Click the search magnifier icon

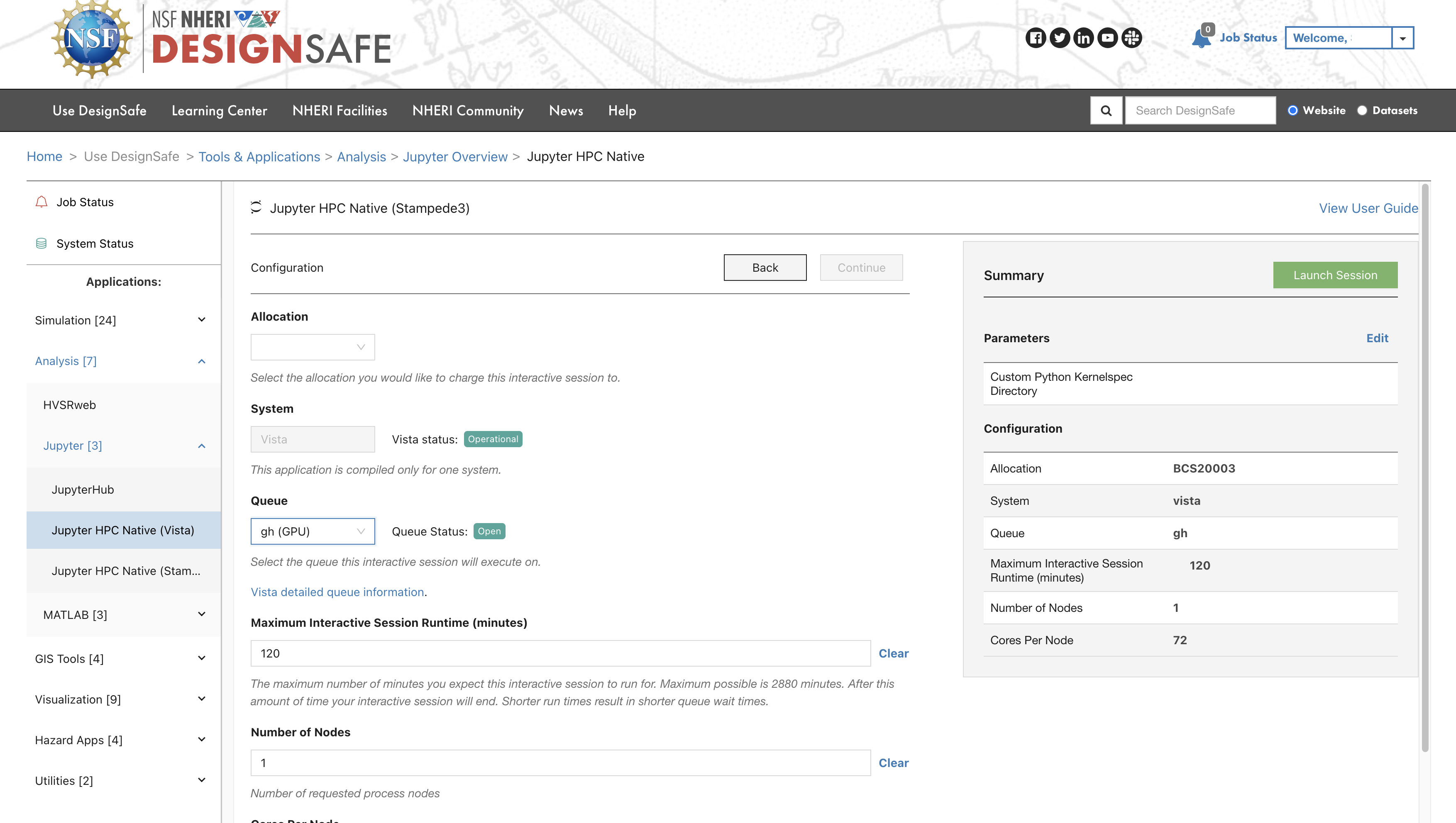tap(1106, 110)
